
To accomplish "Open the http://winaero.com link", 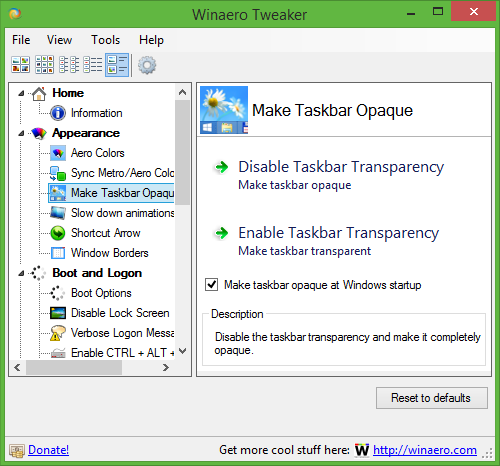I will tap(425, 450).
